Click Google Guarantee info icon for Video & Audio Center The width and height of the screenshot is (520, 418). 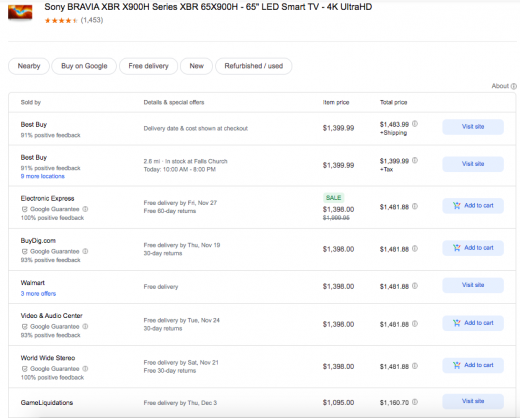85,326
